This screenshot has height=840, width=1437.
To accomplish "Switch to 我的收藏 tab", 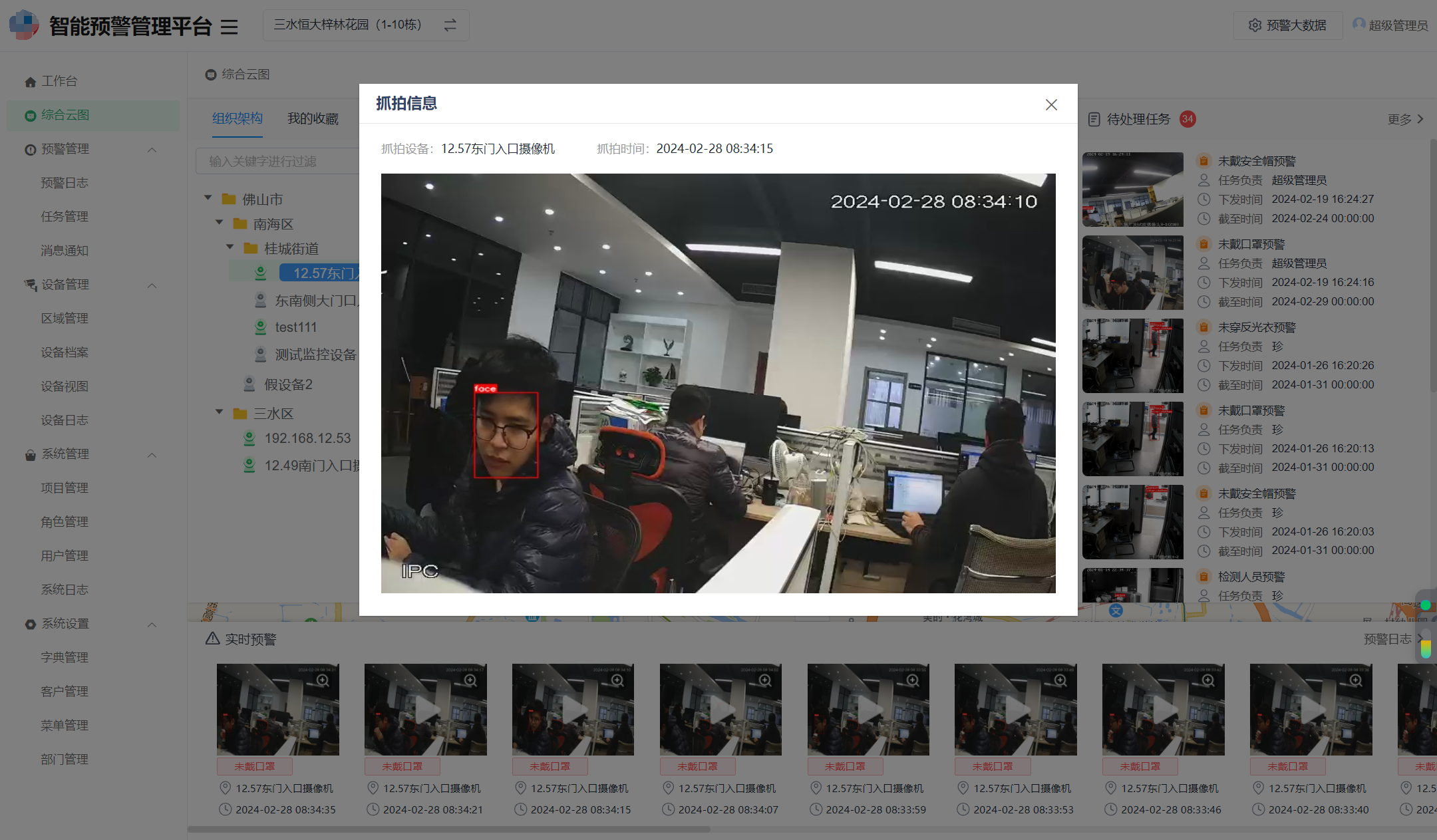I will point(313,118).
